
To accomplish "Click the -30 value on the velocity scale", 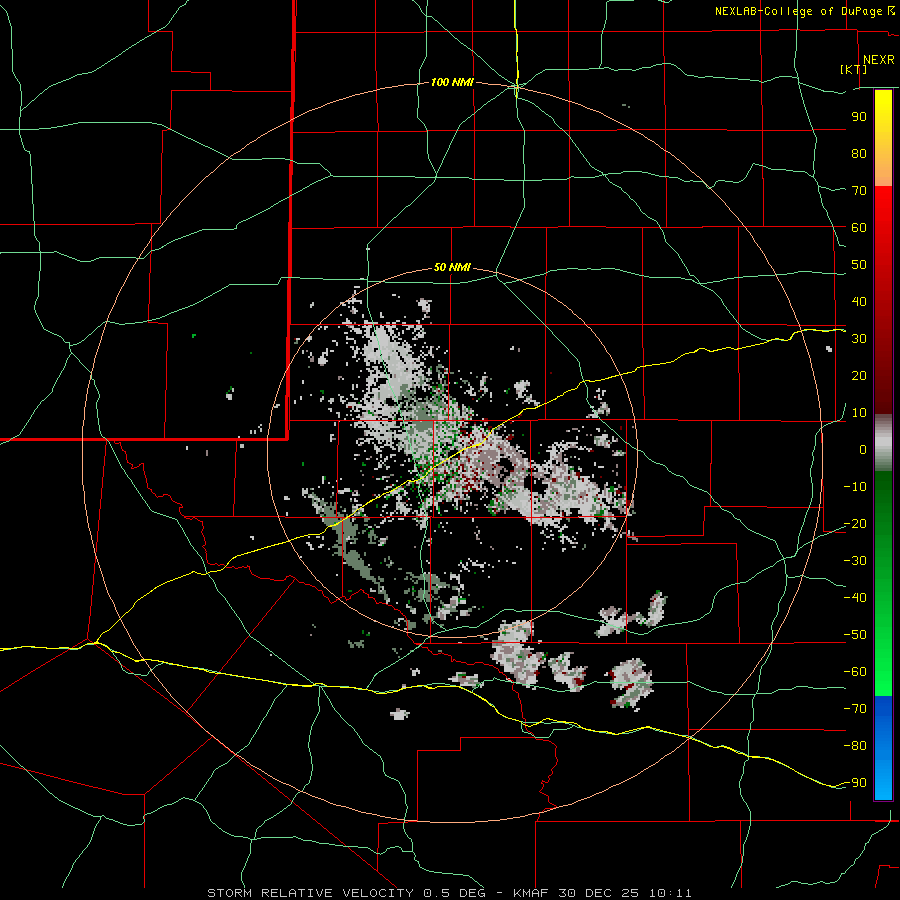I will tap(855, 561).
